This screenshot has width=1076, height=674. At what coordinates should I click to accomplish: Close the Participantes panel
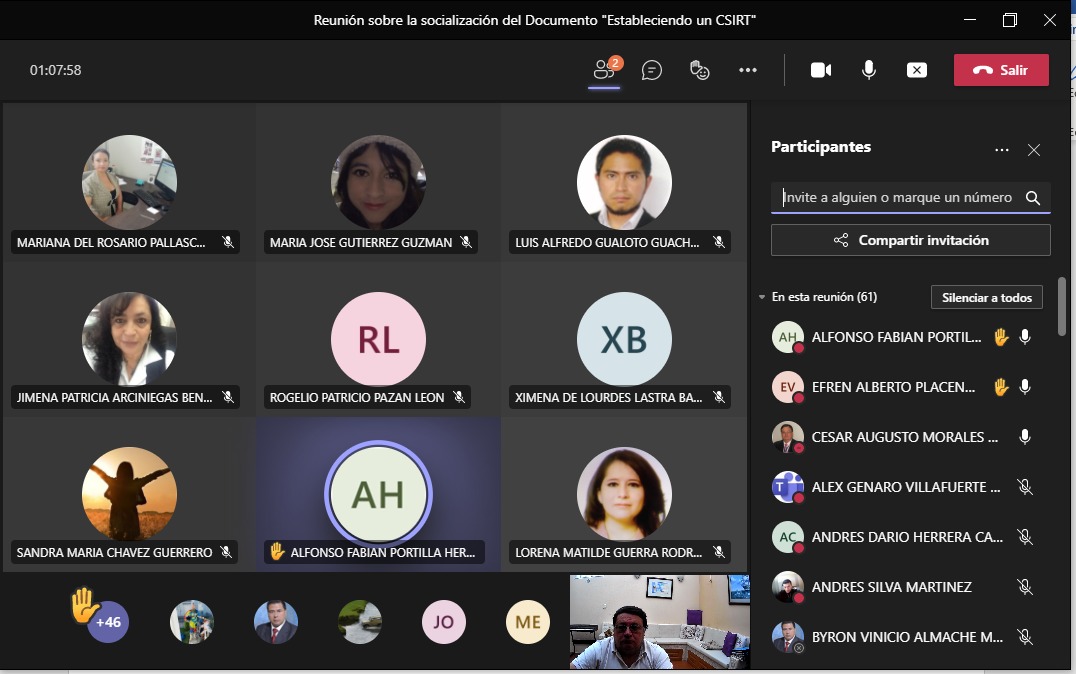pos(1033,150)
